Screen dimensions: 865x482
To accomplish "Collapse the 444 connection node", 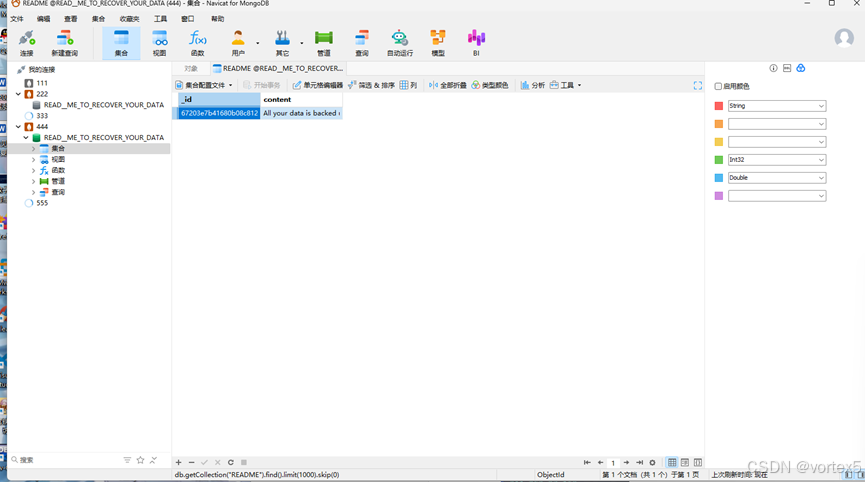I will click(18, 126).
